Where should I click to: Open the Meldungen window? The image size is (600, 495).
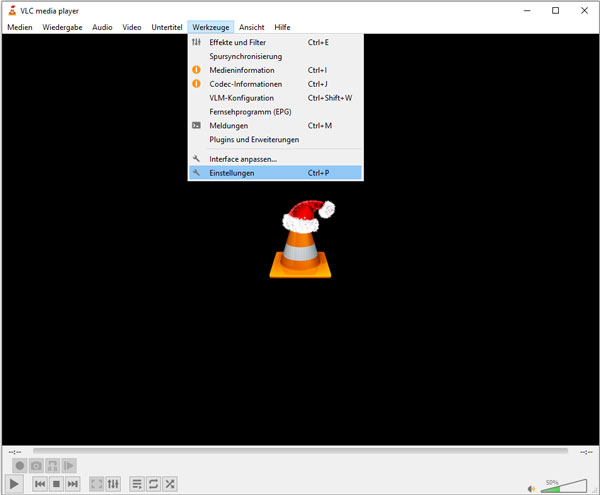click(276, 125)
